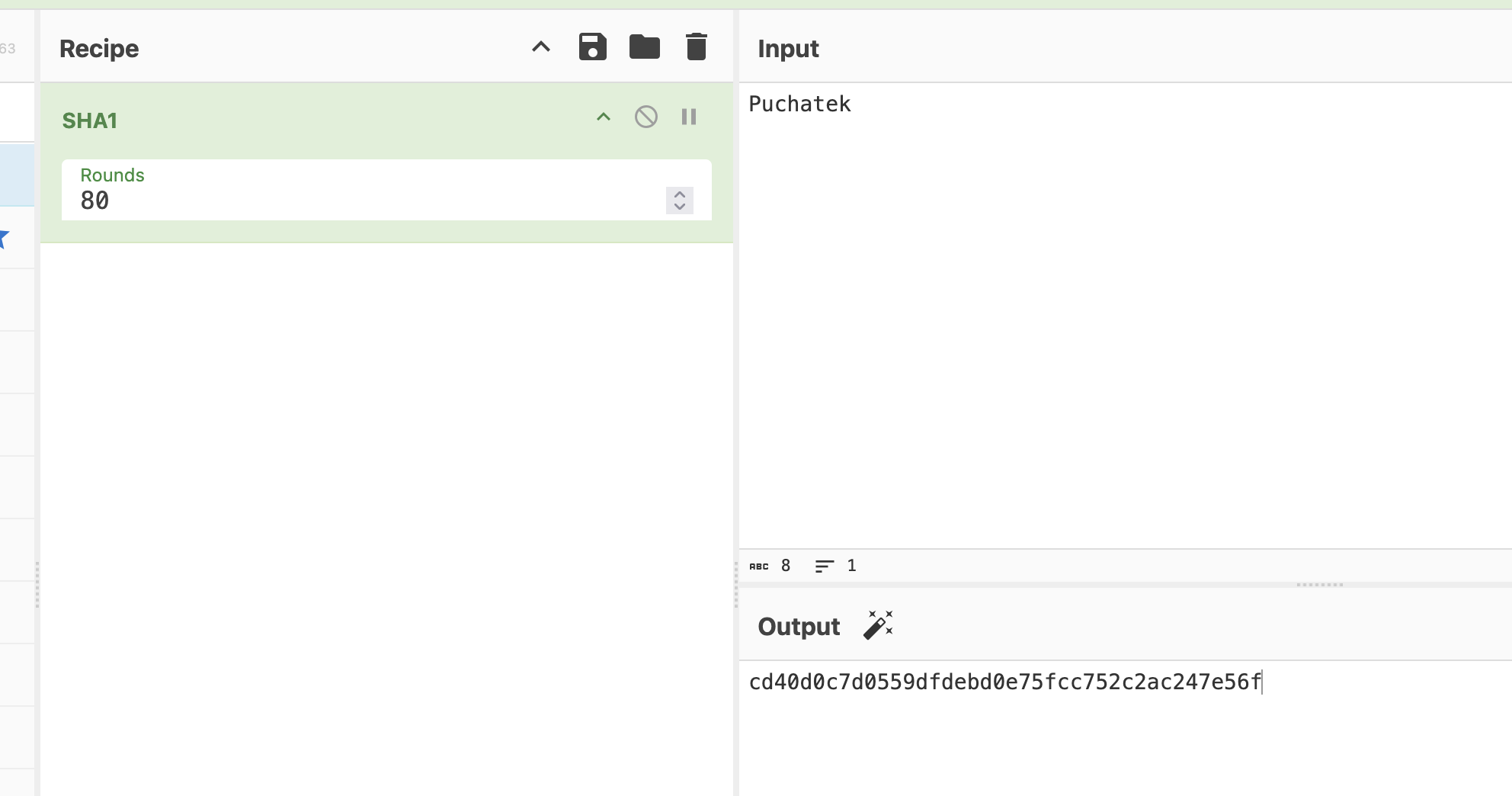Click the Output panel heading
1512x796 pixels.
point(799,626)
